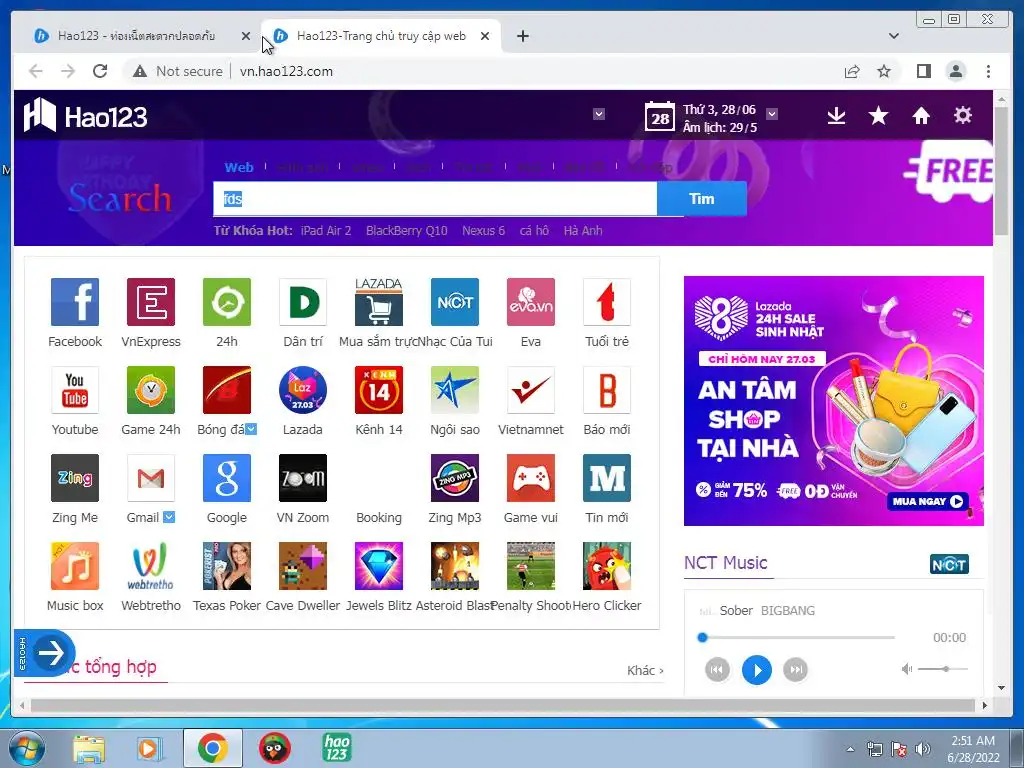
Task: Go to previous NCT track
Action: pos(718,670)
